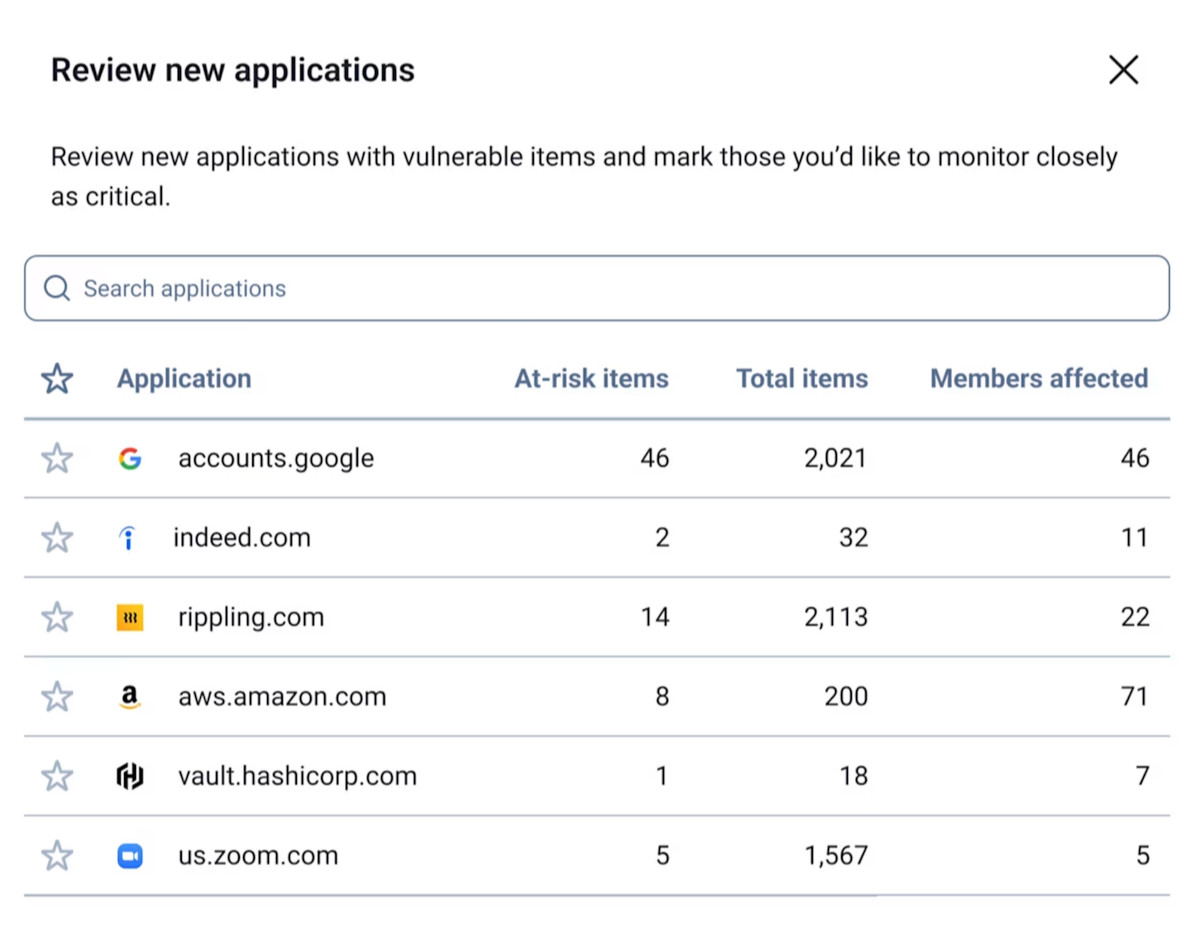Sort by Members affected
1184x925 pixels.
[x=1038, y=378]
